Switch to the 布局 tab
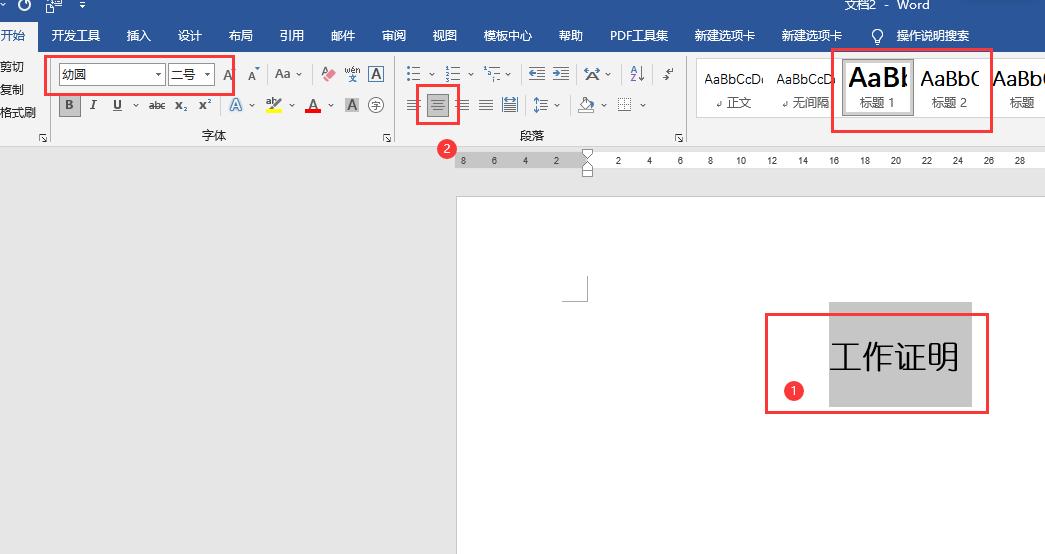Image resolution: width=1045 pixels, height=554 pixels. click(241, 36)
